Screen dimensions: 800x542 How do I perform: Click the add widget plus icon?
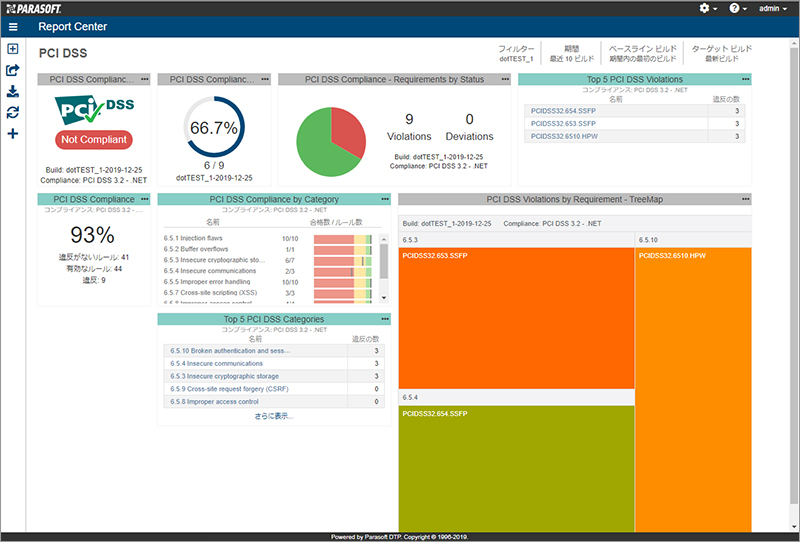[13, 134]
